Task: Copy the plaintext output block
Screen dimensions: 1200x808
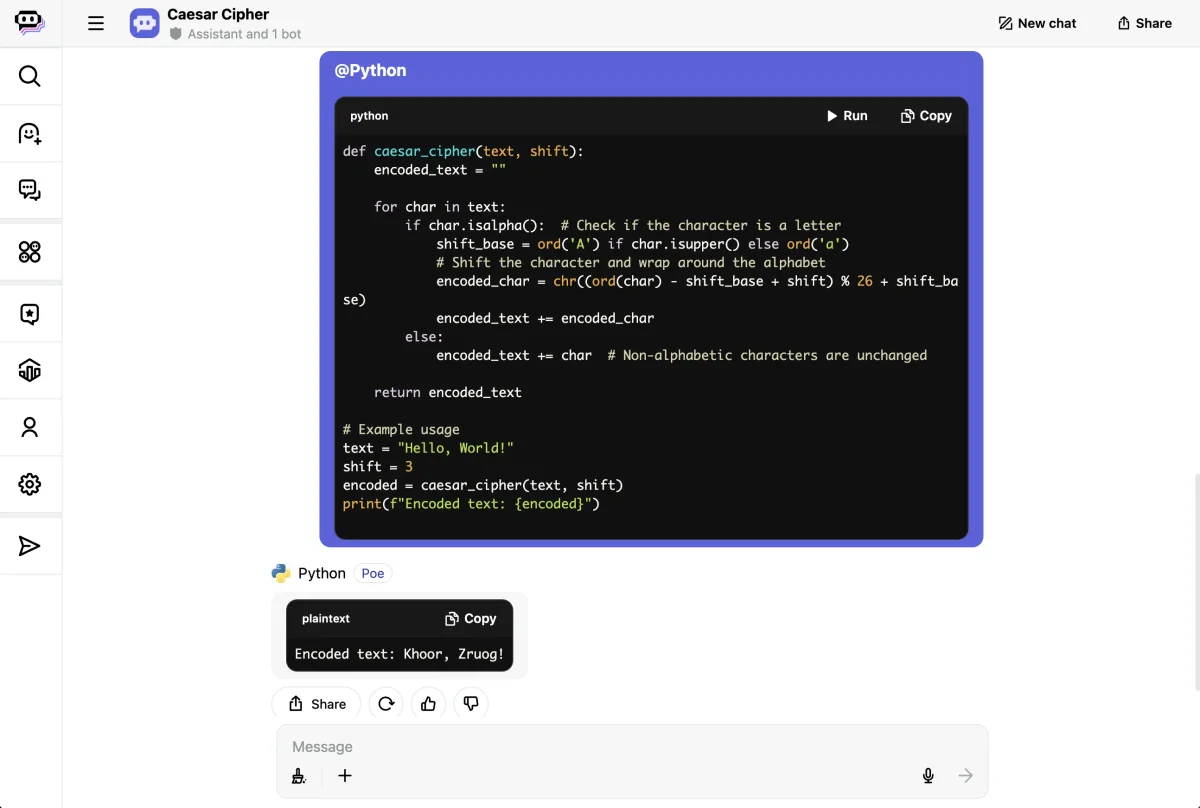Action: pos(470,619)
